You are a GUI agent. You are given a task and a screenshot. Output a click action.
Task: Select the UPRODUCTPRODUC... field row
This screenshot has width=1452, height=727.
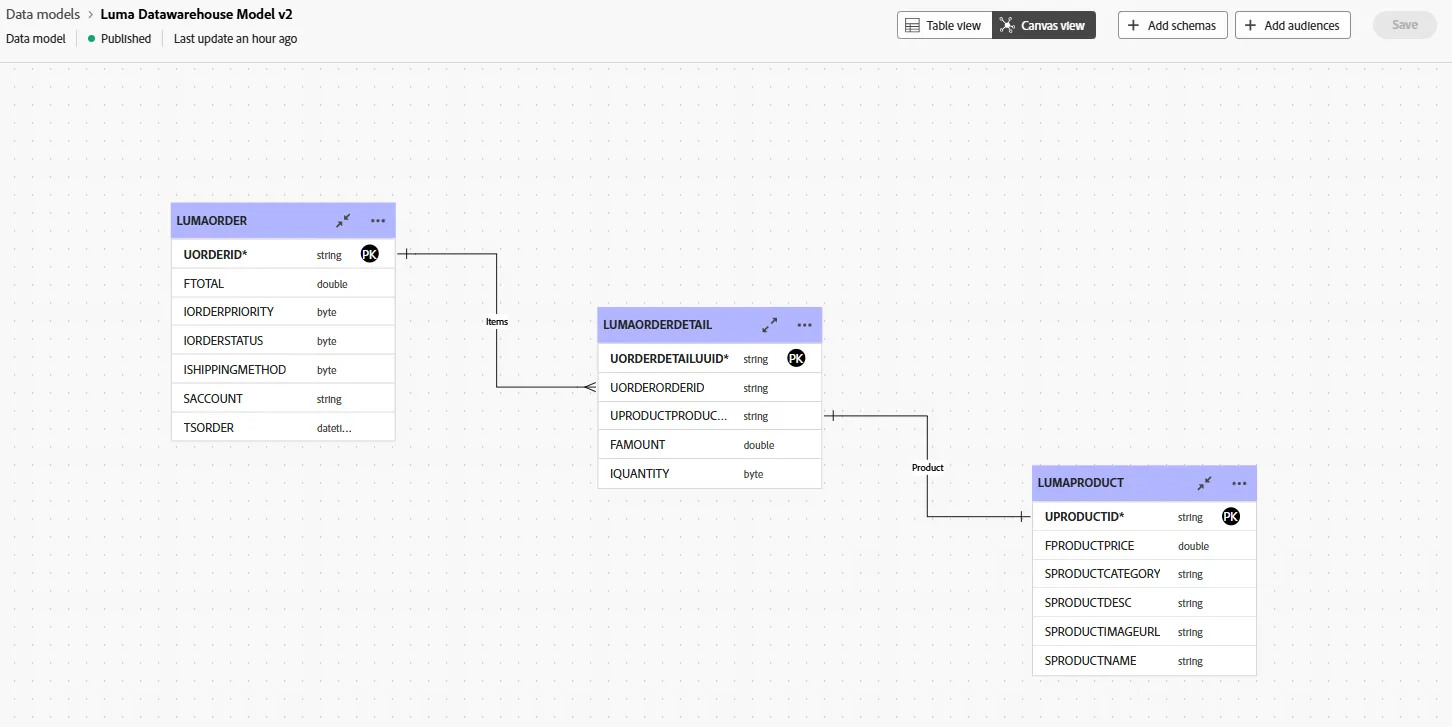[709, 416]
